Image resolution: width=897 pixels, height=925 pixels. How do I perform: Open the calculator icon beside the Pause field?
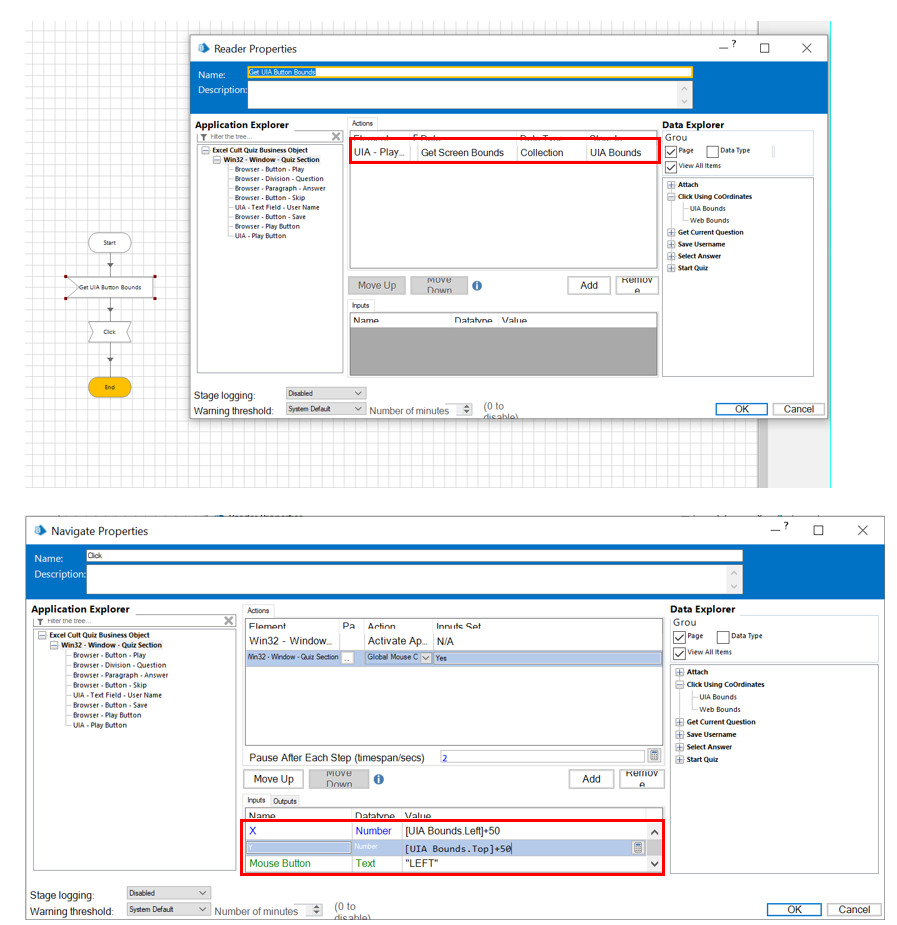pyautogui.click(x=654, y=756)
